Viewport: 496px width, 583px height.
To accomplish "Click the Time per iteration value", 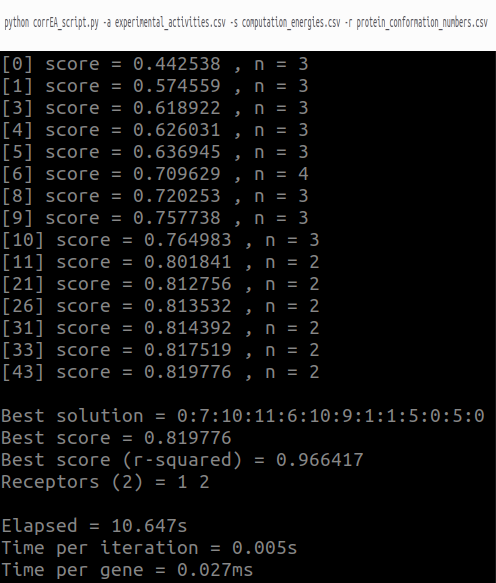I will click(x=265, y=548).
